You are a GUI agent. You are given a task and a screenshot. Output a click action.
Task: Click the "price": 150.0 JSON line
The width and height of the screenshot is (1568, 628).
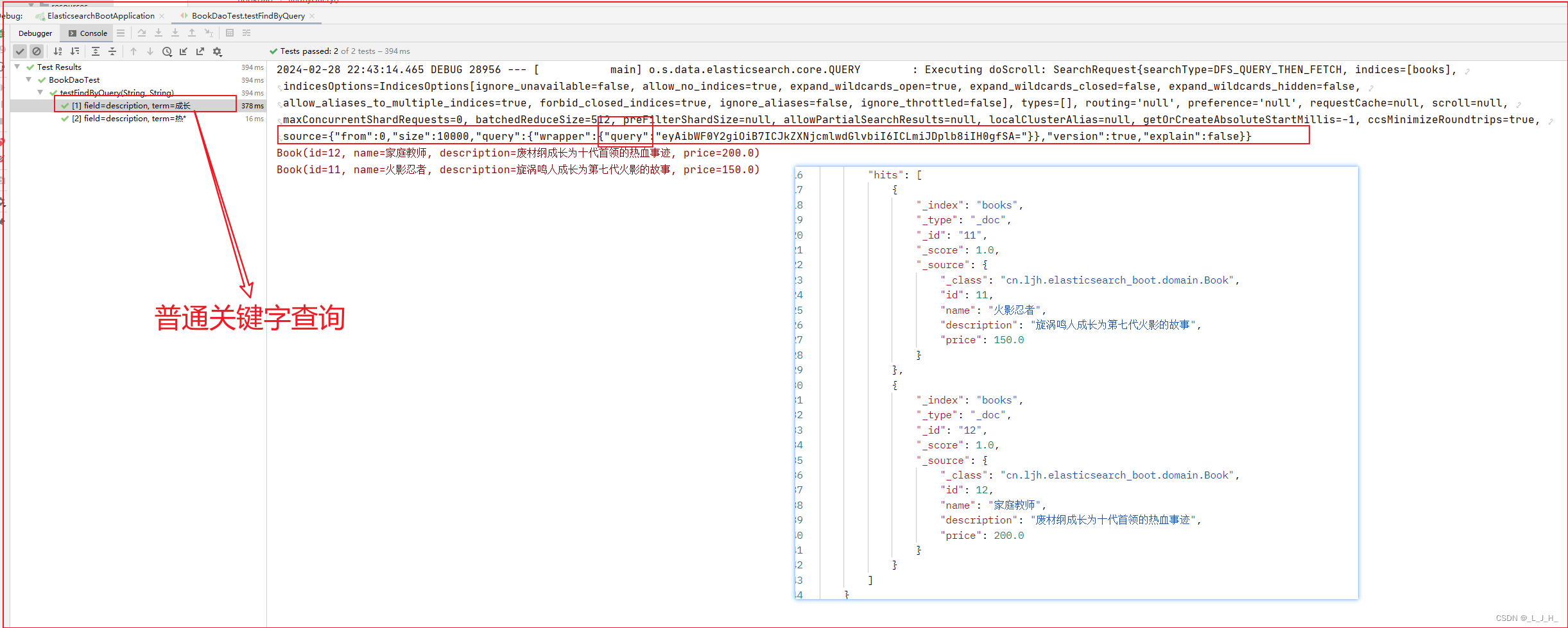(982, 341)
